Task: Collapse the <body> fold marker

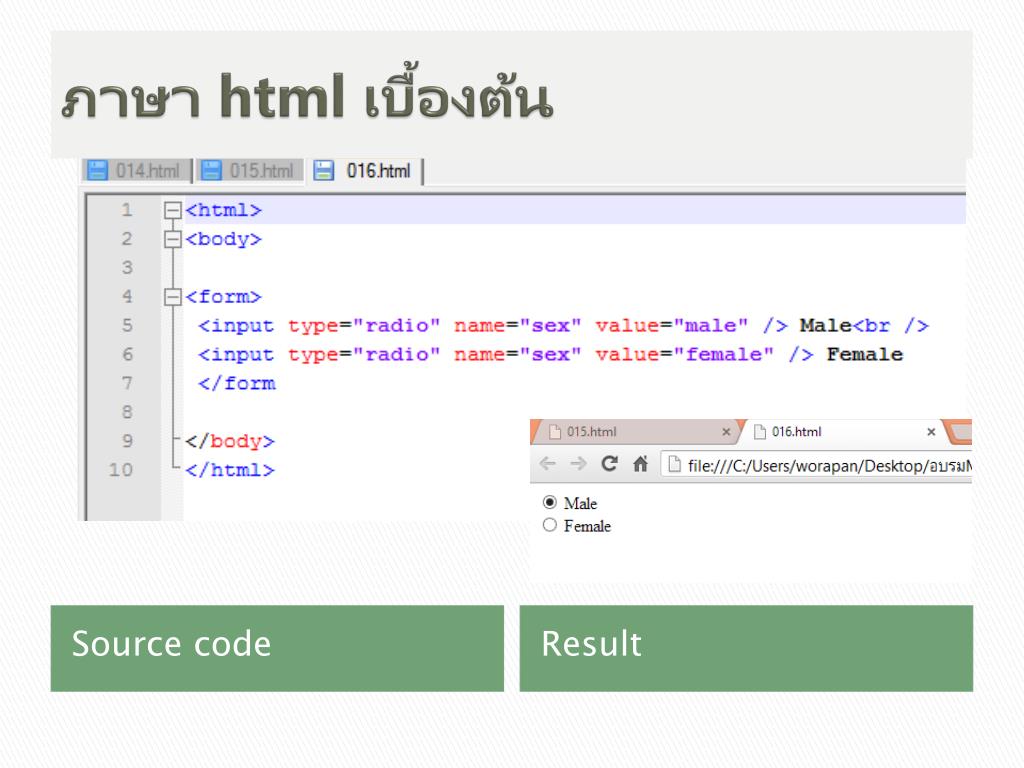Action: [x=172, y=239]
